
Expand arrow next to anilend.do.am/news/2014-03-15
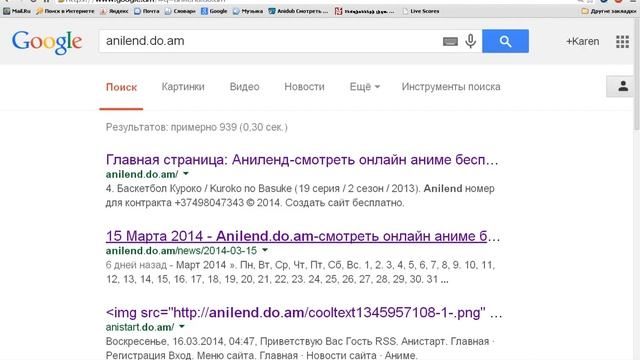point(265,250)
